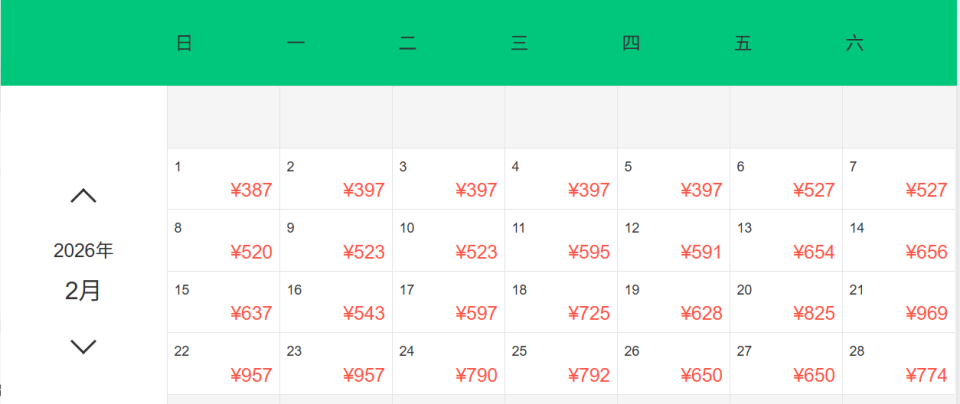Choose February 6 priced ¥527
Screen dimensions: 960x404
pos(786,179)
